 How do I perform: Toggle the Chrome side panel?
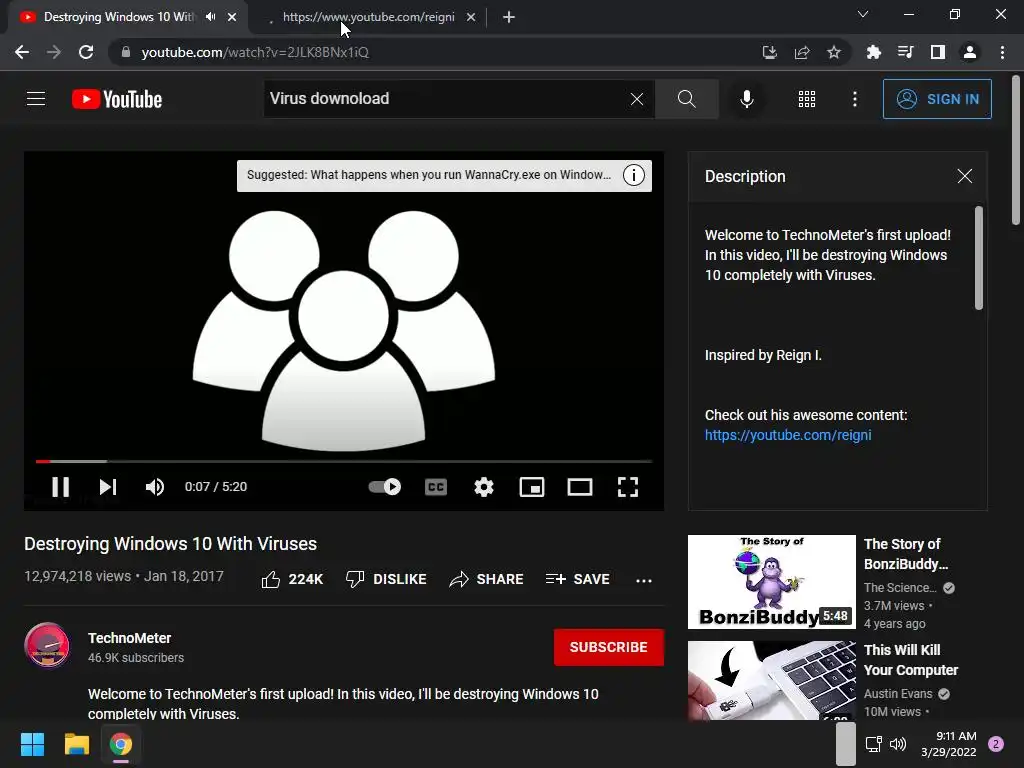pos(938,52)
